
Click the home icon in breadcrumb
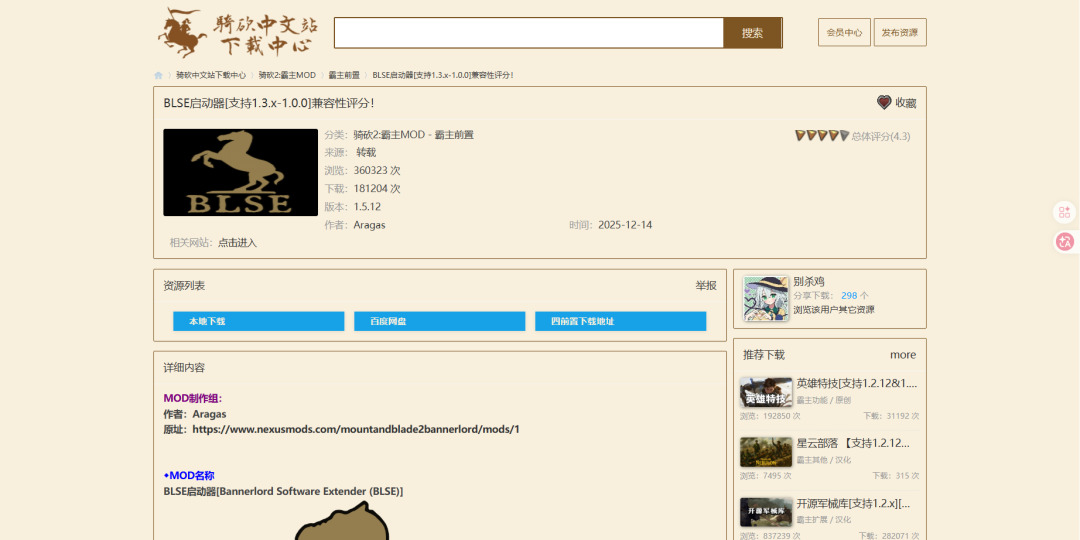point(158,75)
